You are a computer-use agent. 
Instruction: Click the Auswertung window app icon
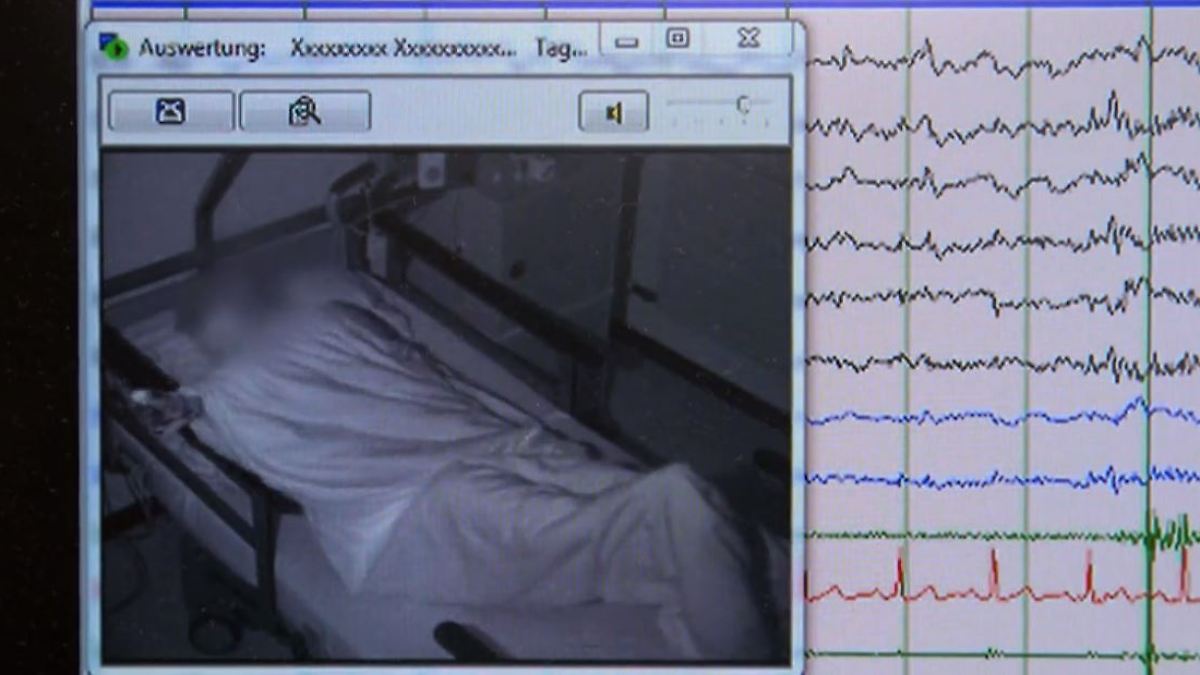pos(113,47)
